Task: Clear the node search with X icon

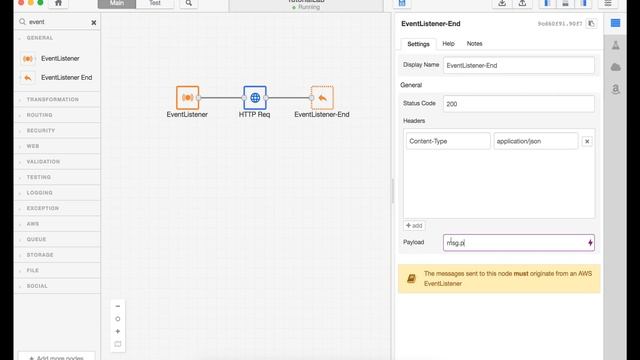Action: pos(93,22)
